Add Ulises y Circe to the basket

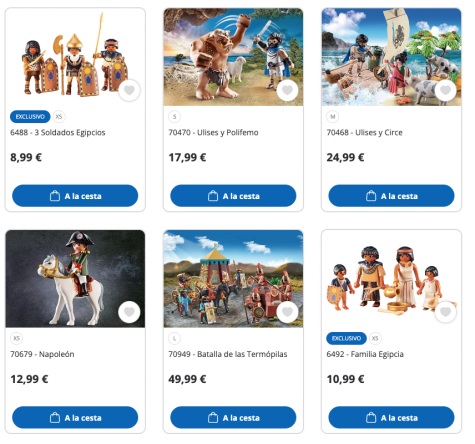pos(391,196)
